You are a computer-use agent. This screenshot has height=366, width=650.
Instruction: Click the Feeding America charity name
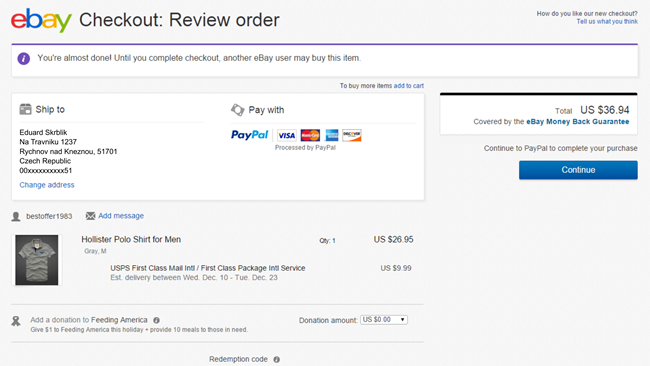[x=119, y=320]
